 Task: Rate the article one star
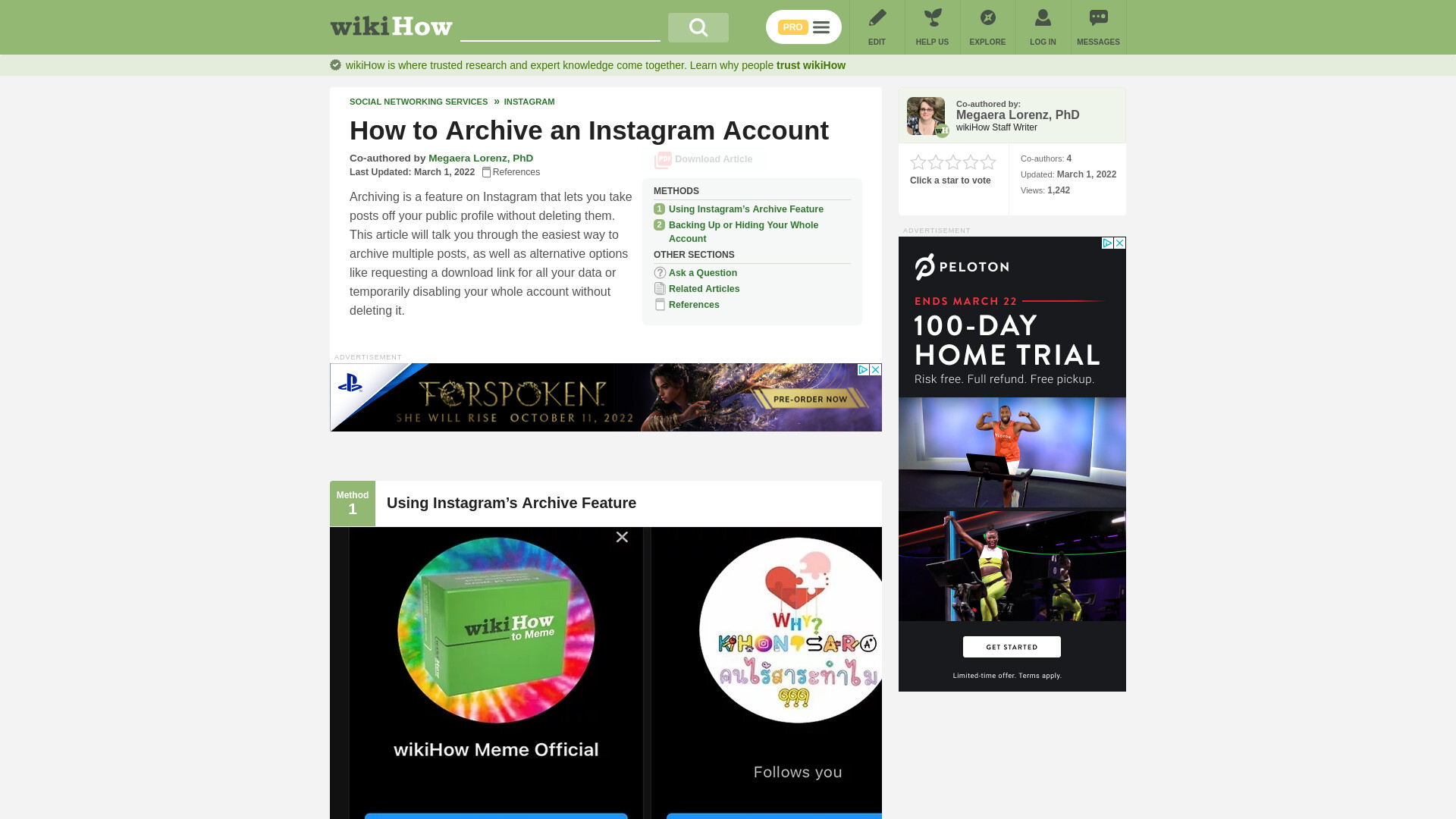918,162
